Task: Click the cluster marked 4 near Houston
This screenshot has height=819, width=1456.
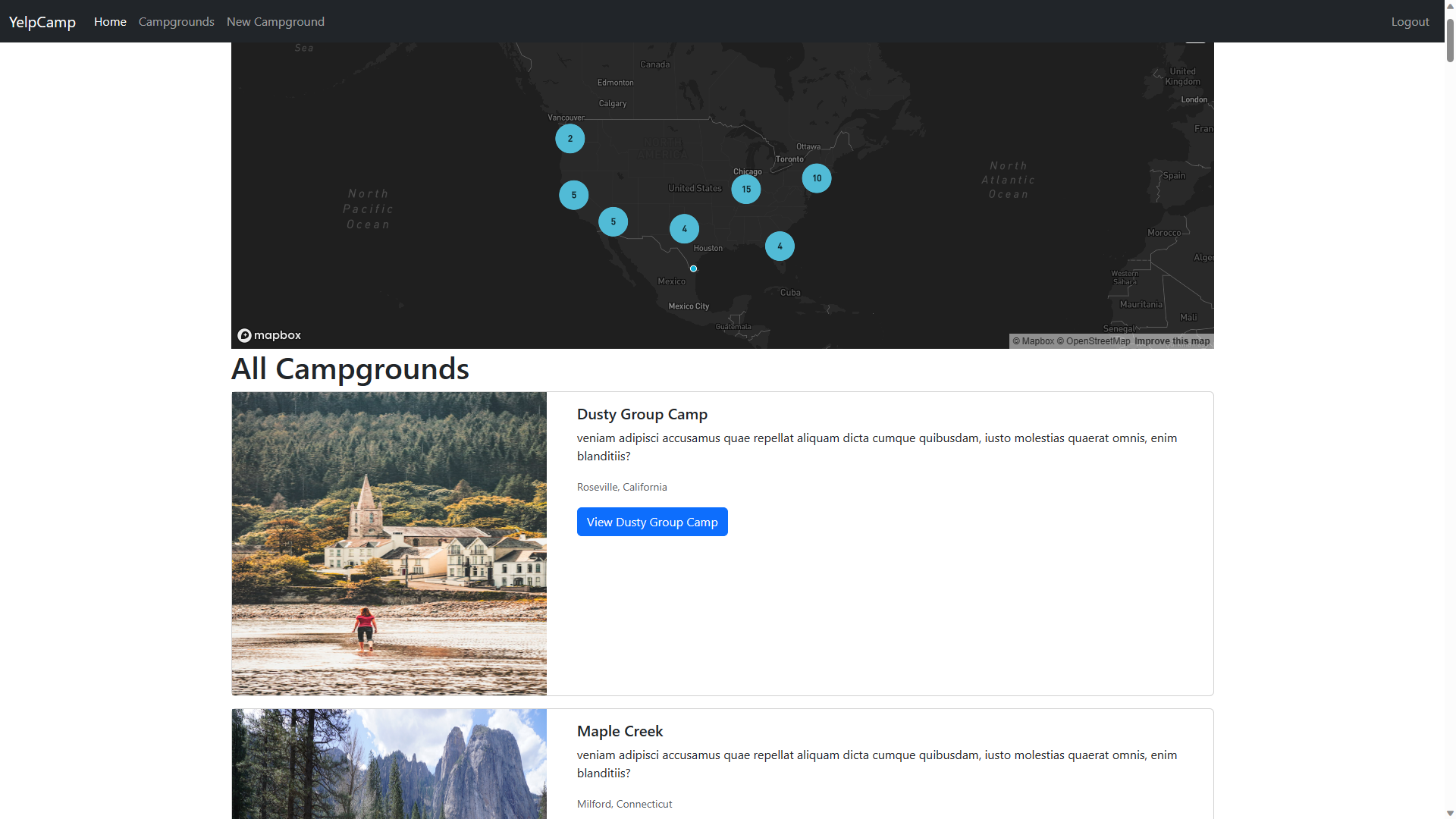Action: click(x=683, y=228)
